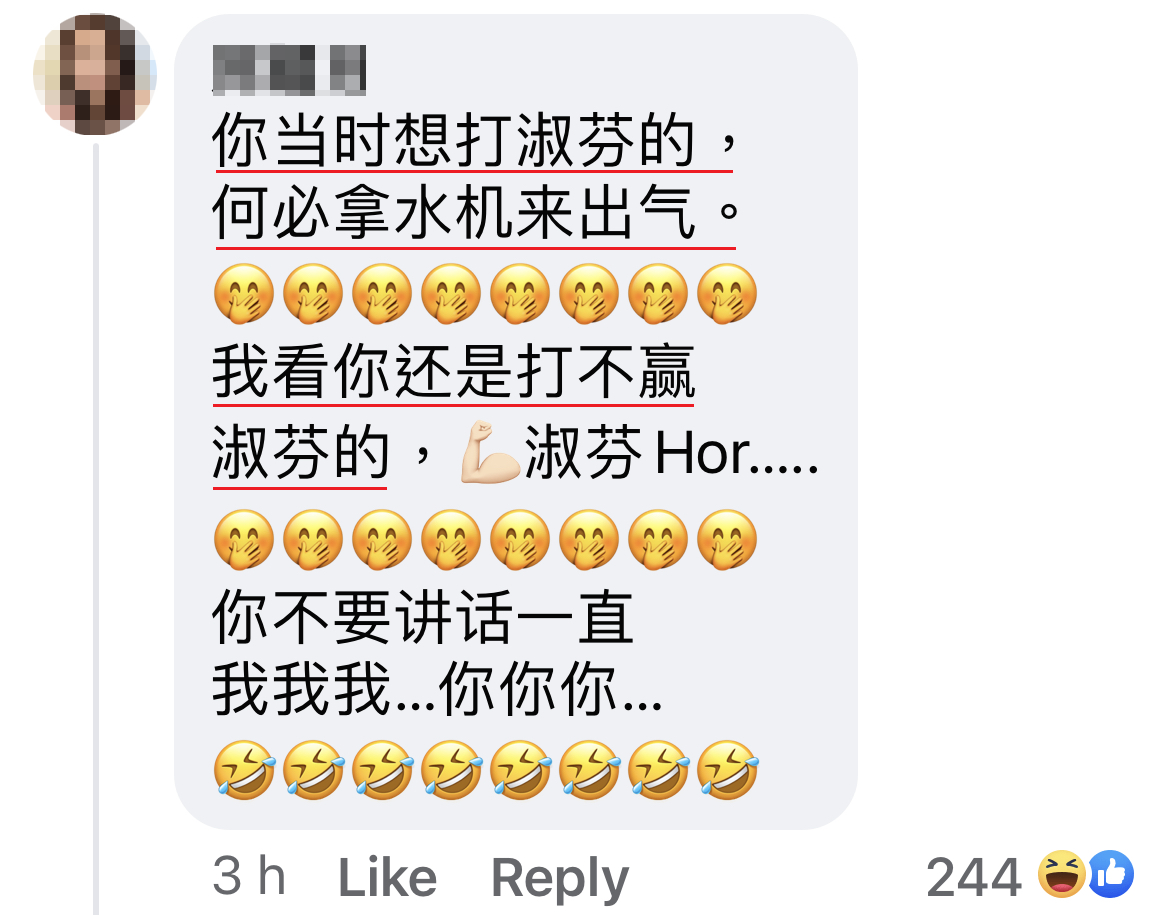Open the blurred commenter name link
The width and height of the screenshot is (1170, 915).
(x=289, y=70)
